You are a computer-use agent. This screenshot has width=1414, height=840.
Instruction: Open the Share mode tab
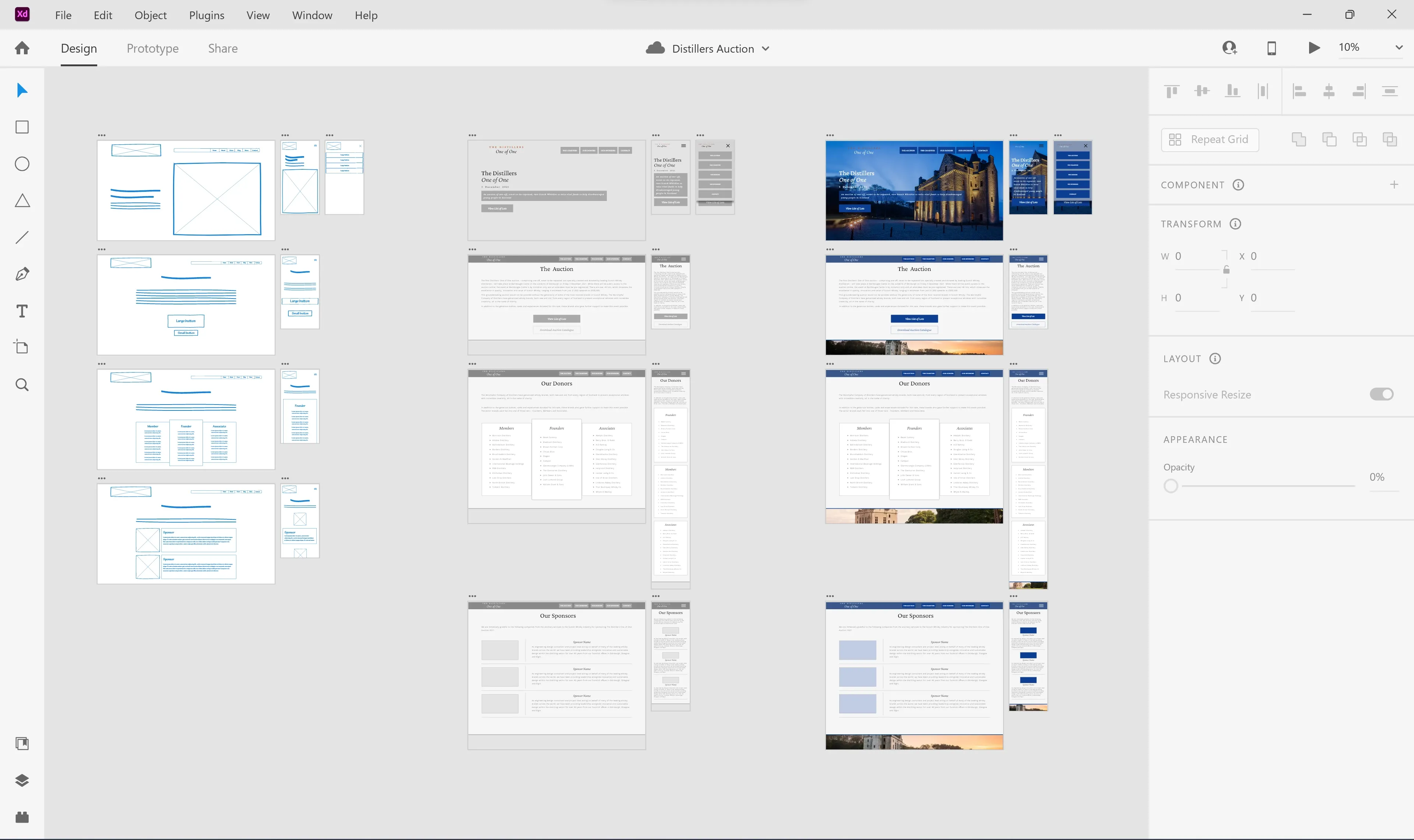click(x=222, y=49)
